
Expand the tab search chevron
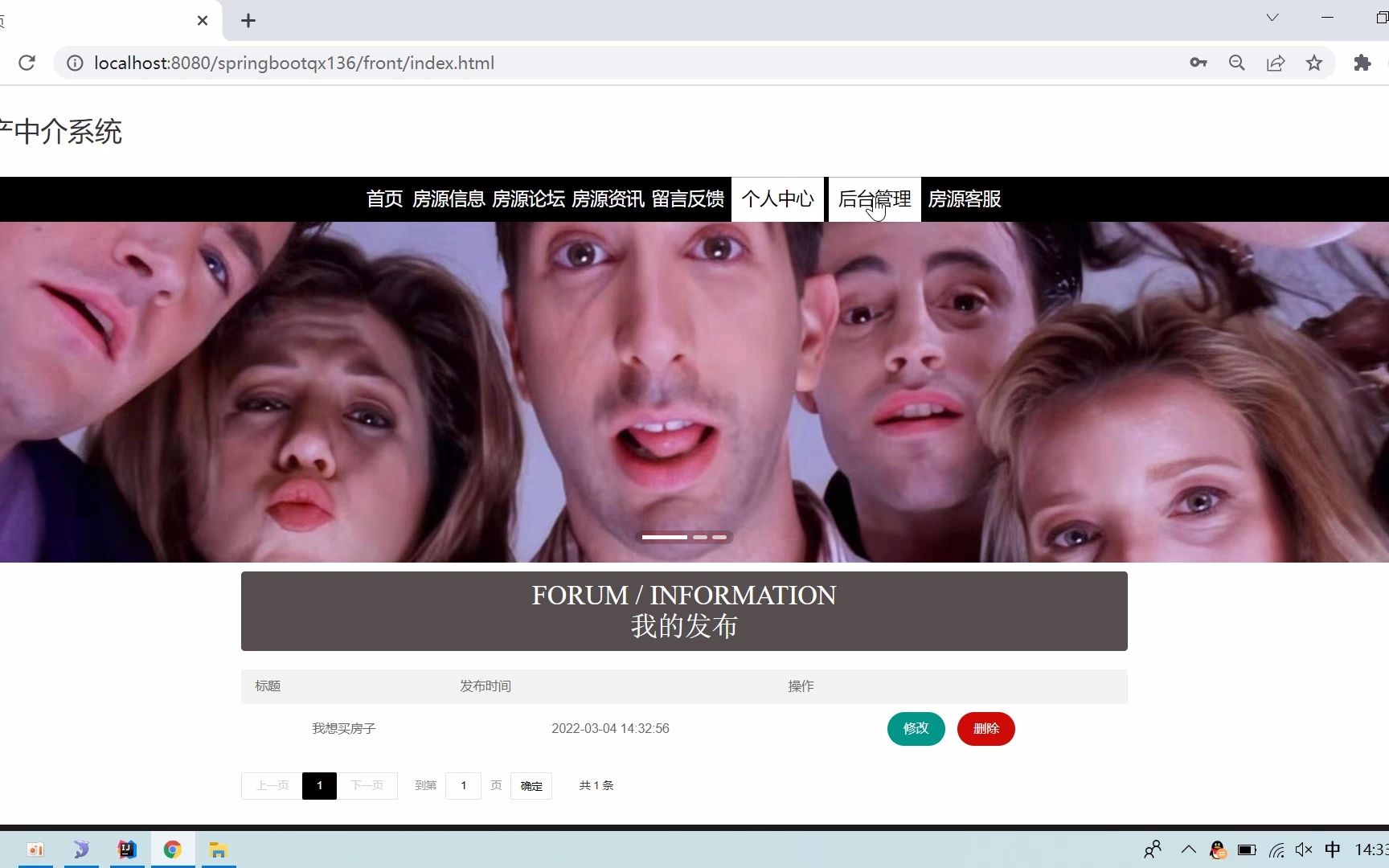[1272, 18]
